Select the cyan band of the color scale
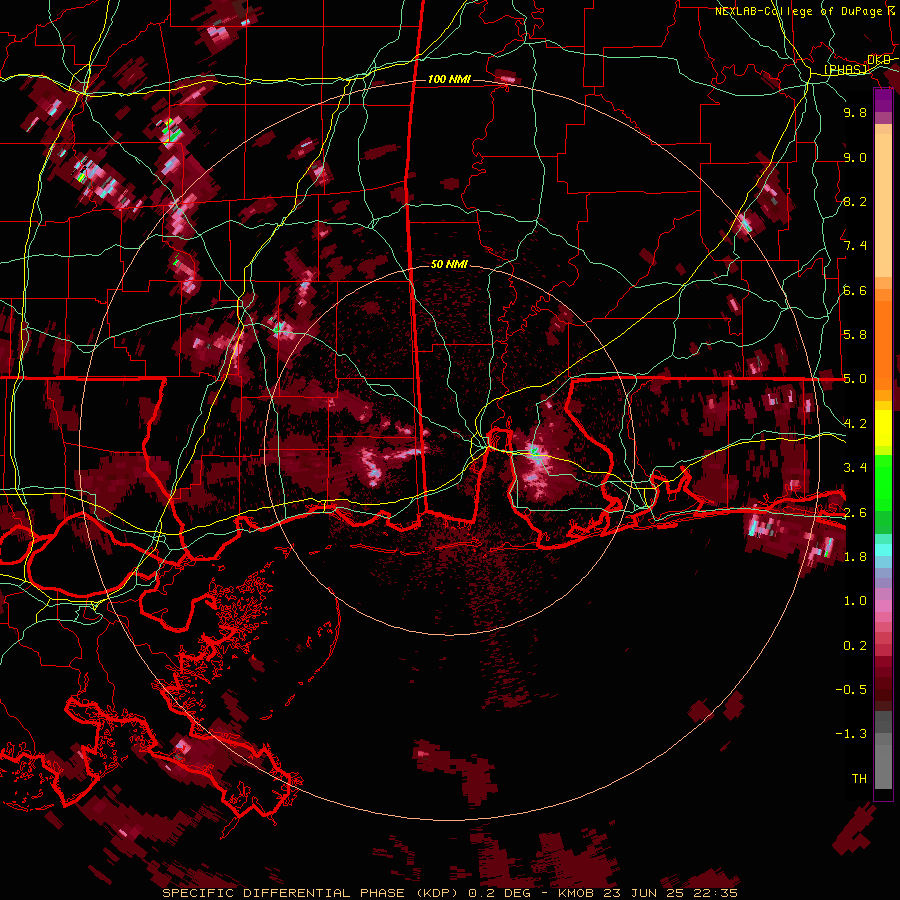 click(883, 549)
